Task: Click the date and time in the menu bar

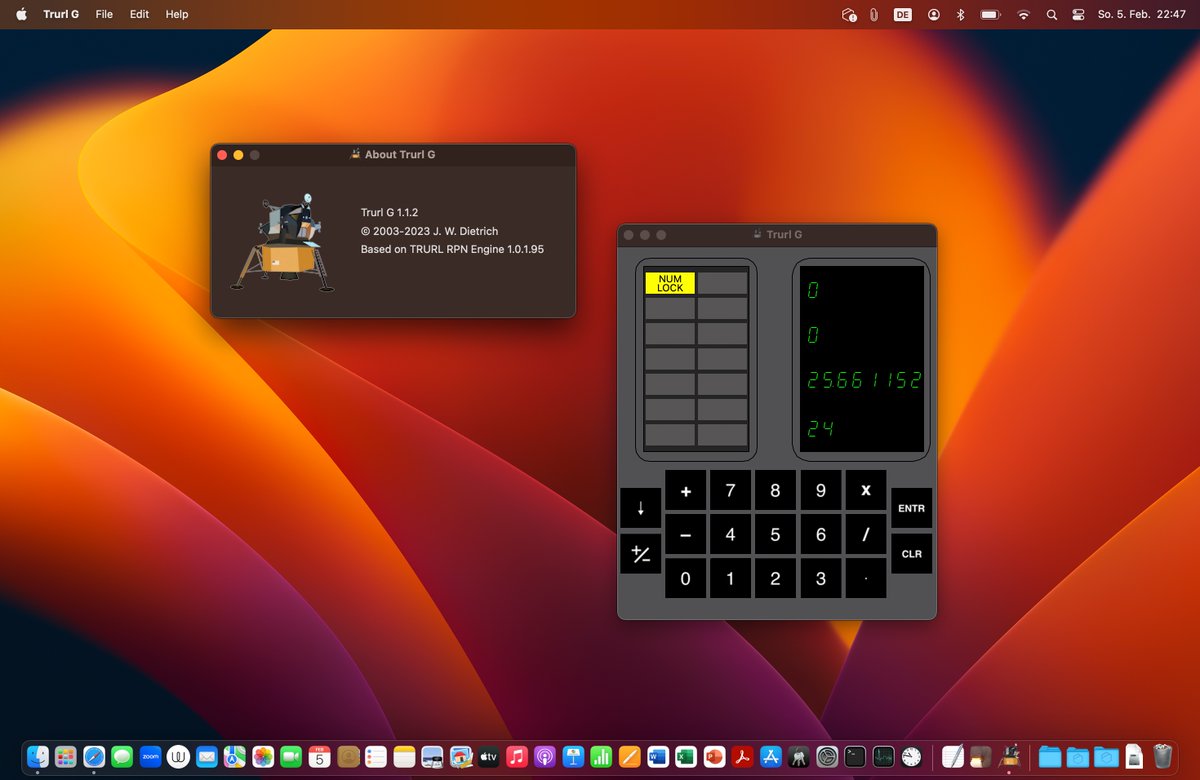Action: 1141,14
